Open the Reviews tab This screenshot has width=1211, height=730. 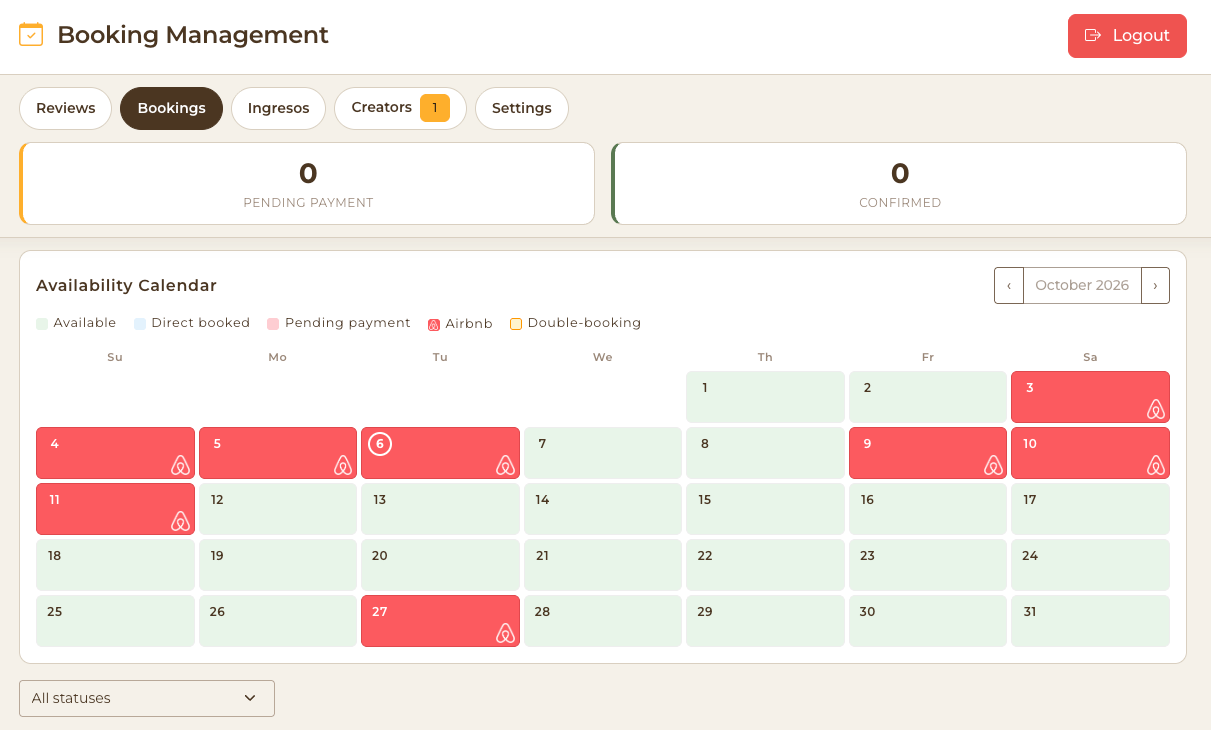[66, 108]
